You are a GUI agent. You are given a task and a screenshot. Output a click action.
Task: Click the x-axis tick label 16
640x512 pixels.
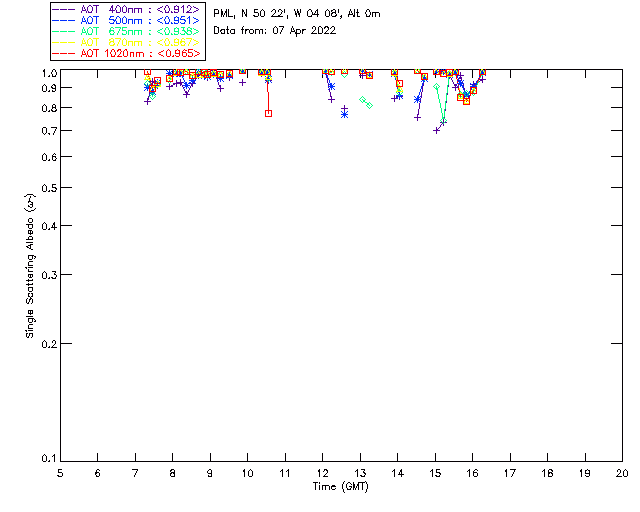click(x=473, y=473)
